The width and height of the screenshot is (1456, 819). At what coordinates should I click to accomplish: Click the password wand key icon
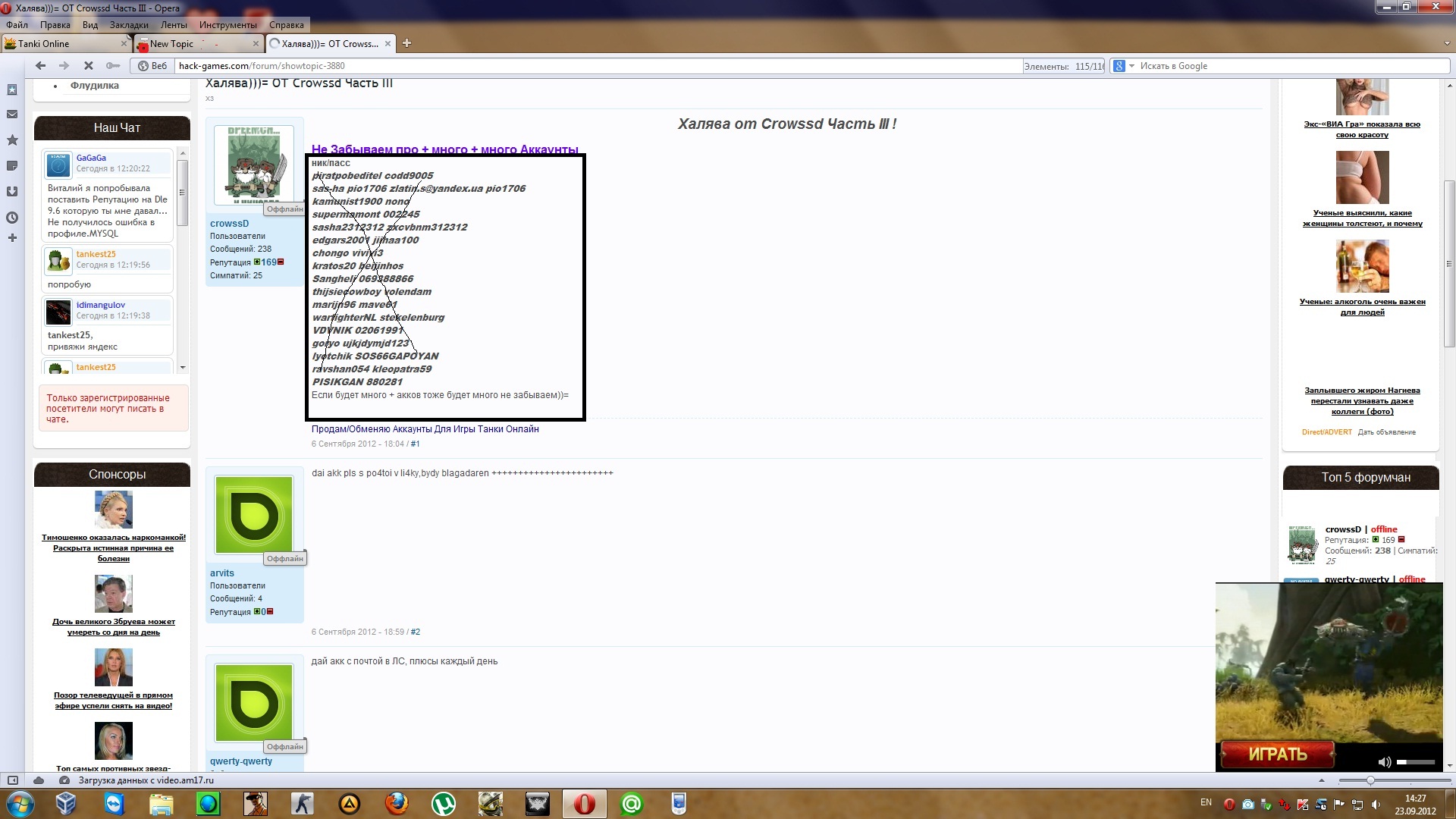coord(112,66)
